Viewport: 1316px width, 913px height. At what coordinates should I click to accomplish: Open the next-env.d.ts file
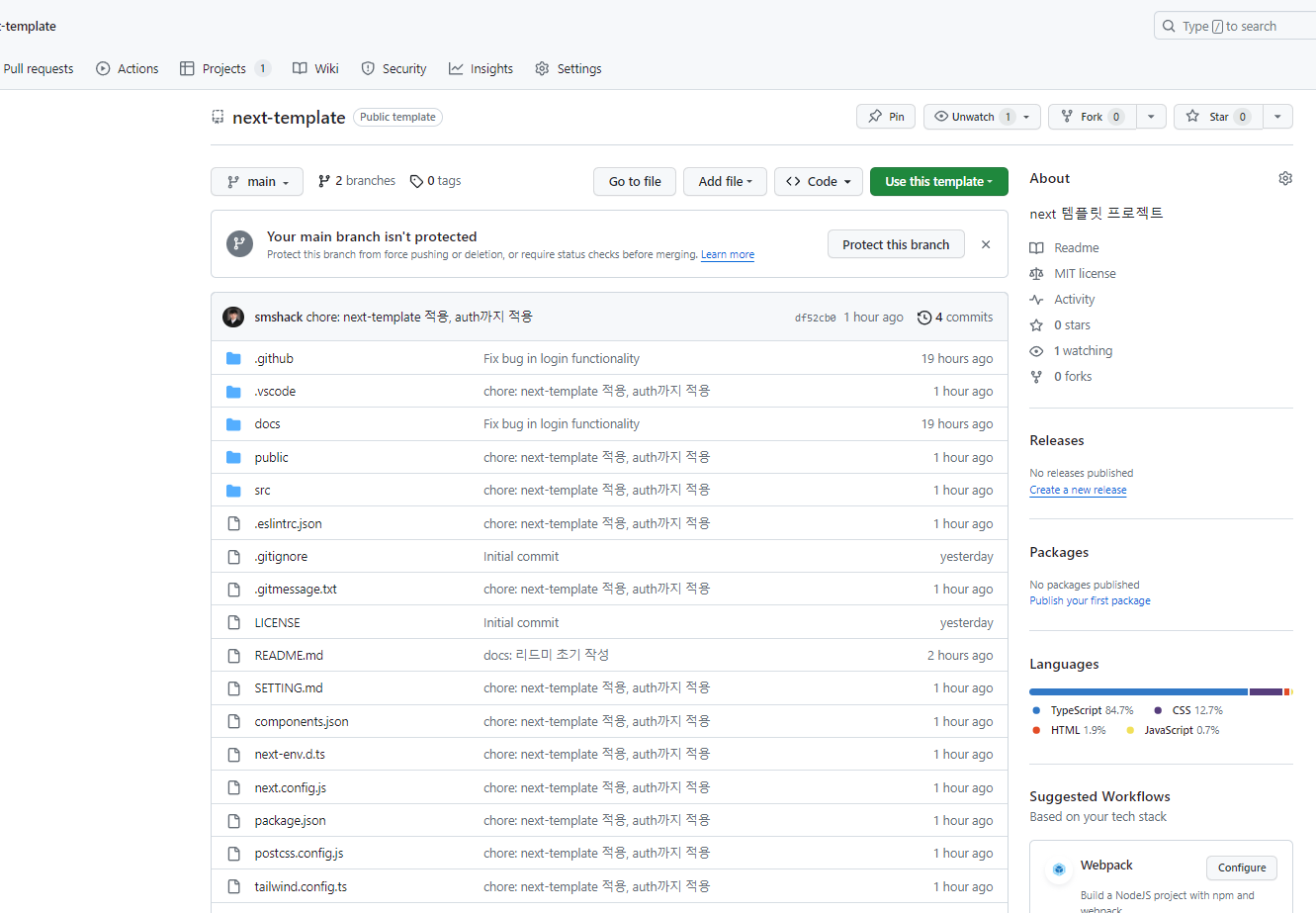coord(290,754)
